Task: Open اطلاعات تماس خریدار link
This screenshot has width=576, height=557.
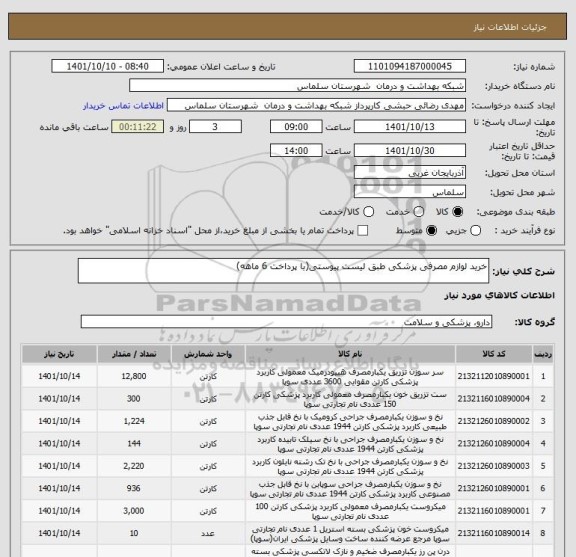Action: 123,106
